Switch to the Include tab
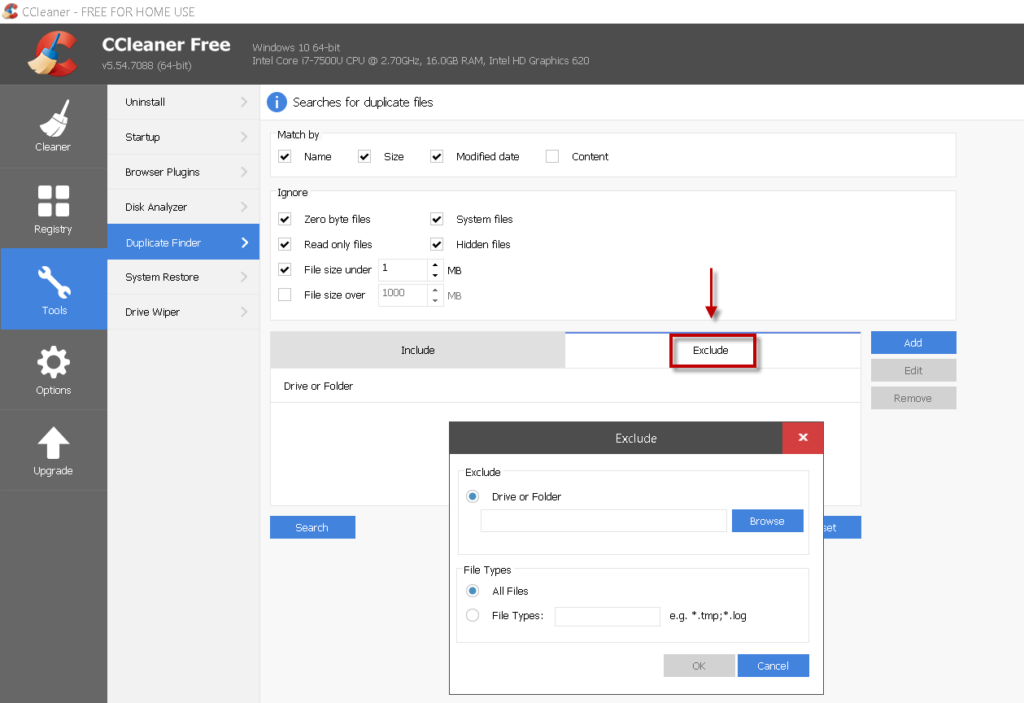1024x703 pixels. click(418, 350)
